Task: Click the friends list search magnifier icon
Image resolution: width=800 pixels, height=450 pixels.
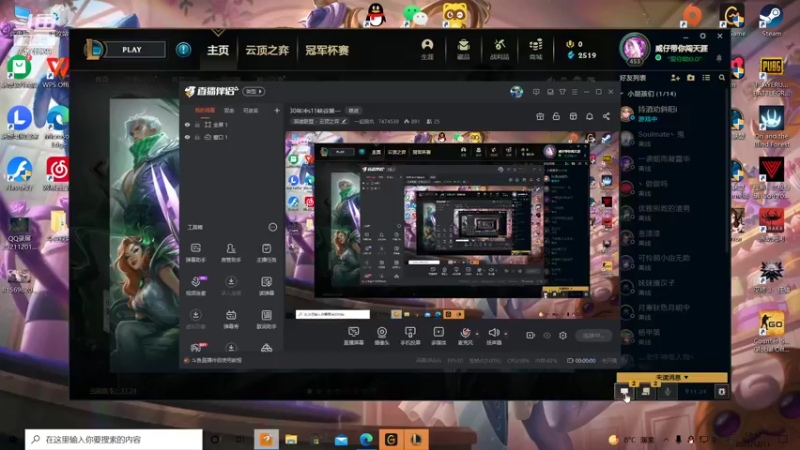Action: 721,78
